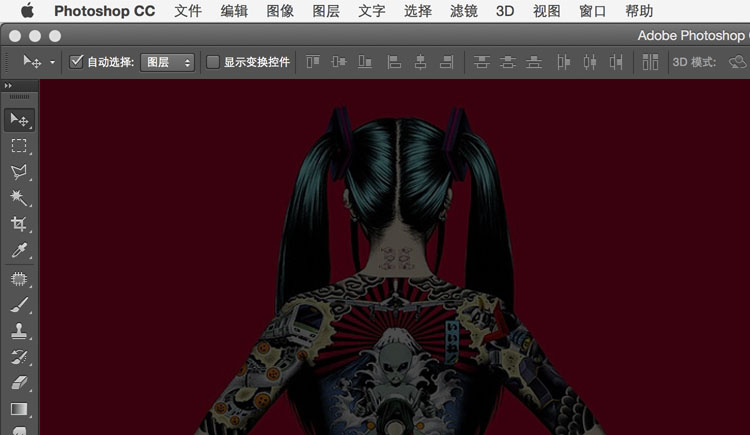This screenshot has height=435, width=750.
Task: Distribute right edges of layers
Action: (616, 62)
